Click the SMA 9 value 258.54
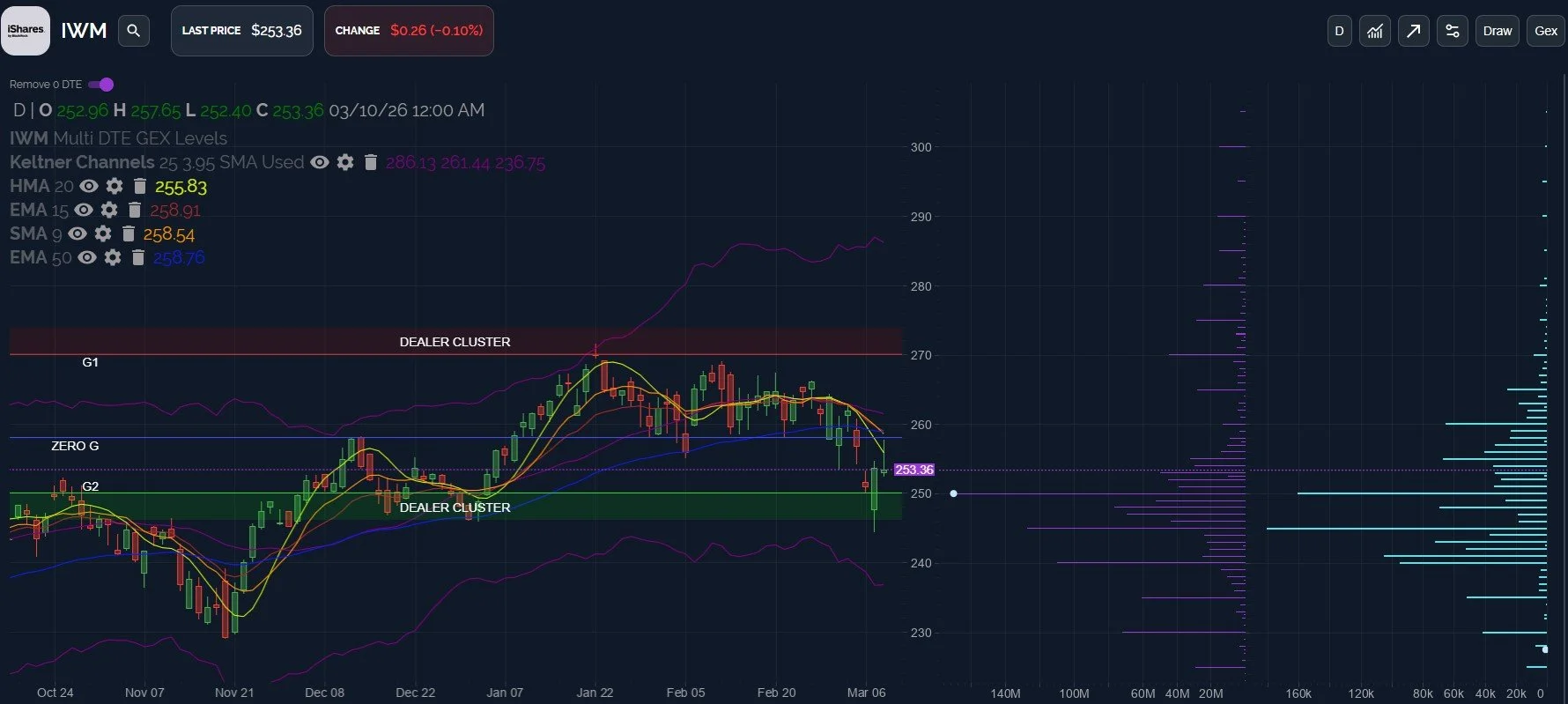1568x704 pixels. tap(169, 234)
